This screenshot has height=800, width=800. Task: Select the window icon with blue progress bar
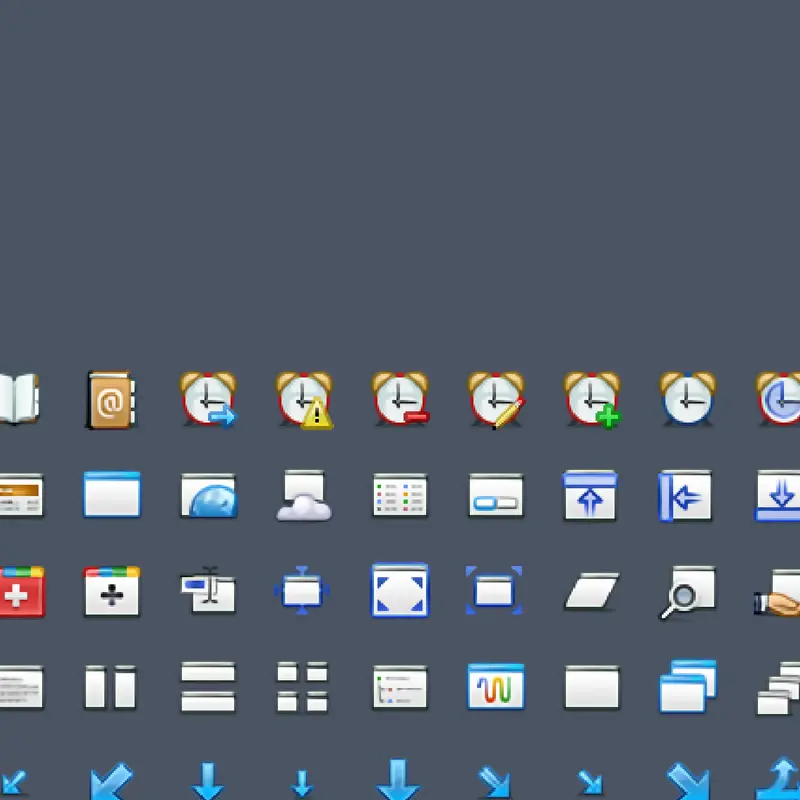[x=496, y=495]
